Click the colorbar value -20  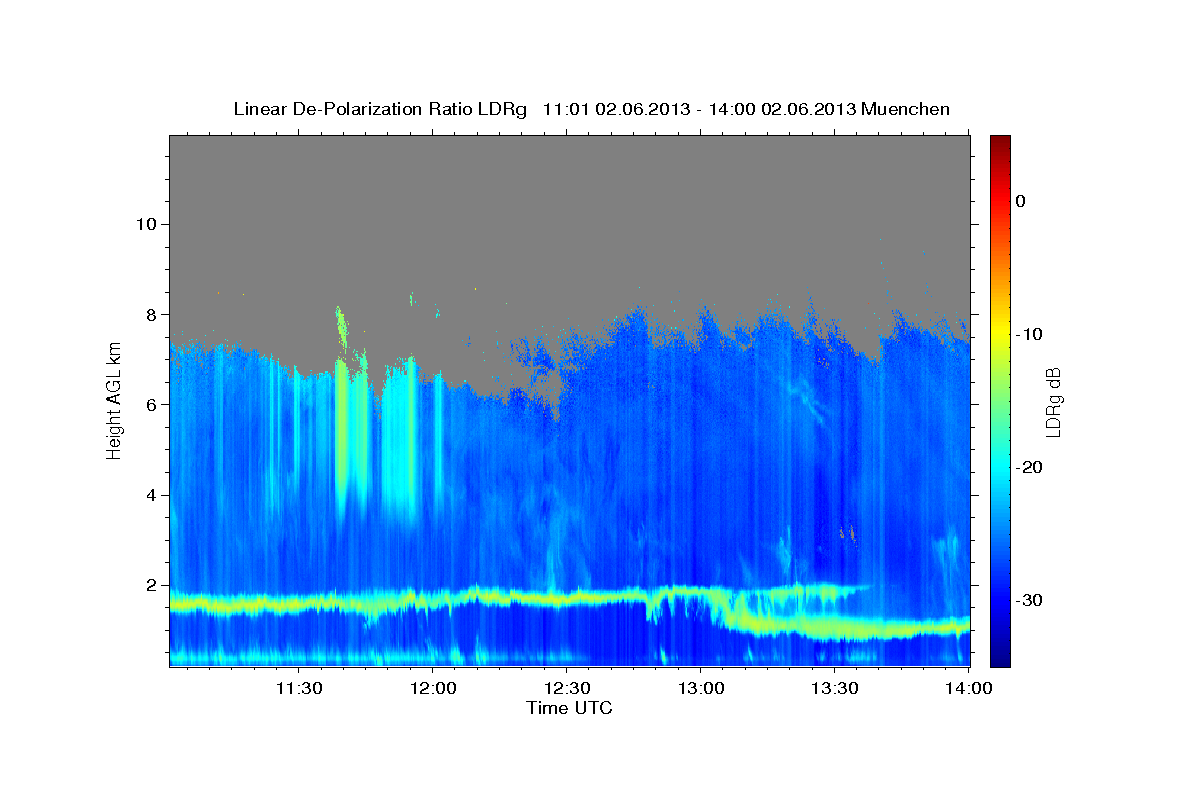point(1030,467)
